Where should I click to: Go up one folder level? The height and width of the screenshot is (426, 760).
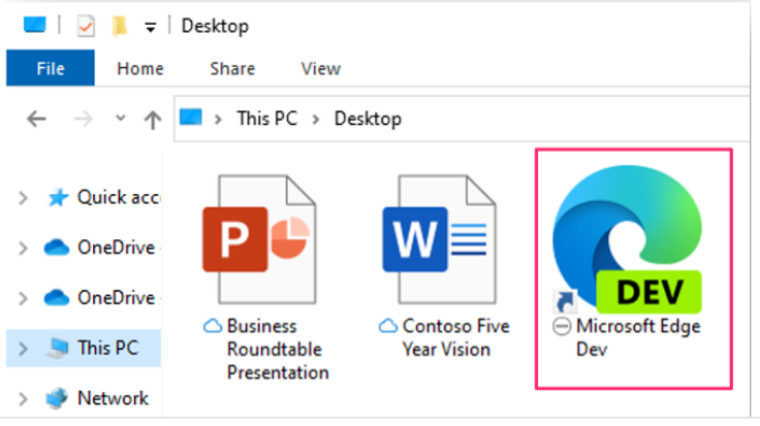click(x=153, y=119)
